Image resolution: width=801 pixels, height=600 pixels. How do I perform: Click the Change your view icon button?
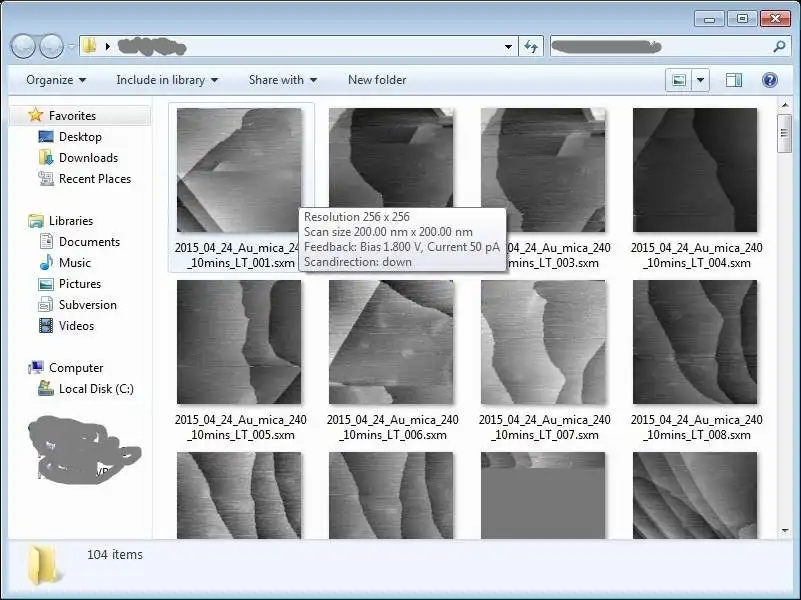[x=679, y=80]
